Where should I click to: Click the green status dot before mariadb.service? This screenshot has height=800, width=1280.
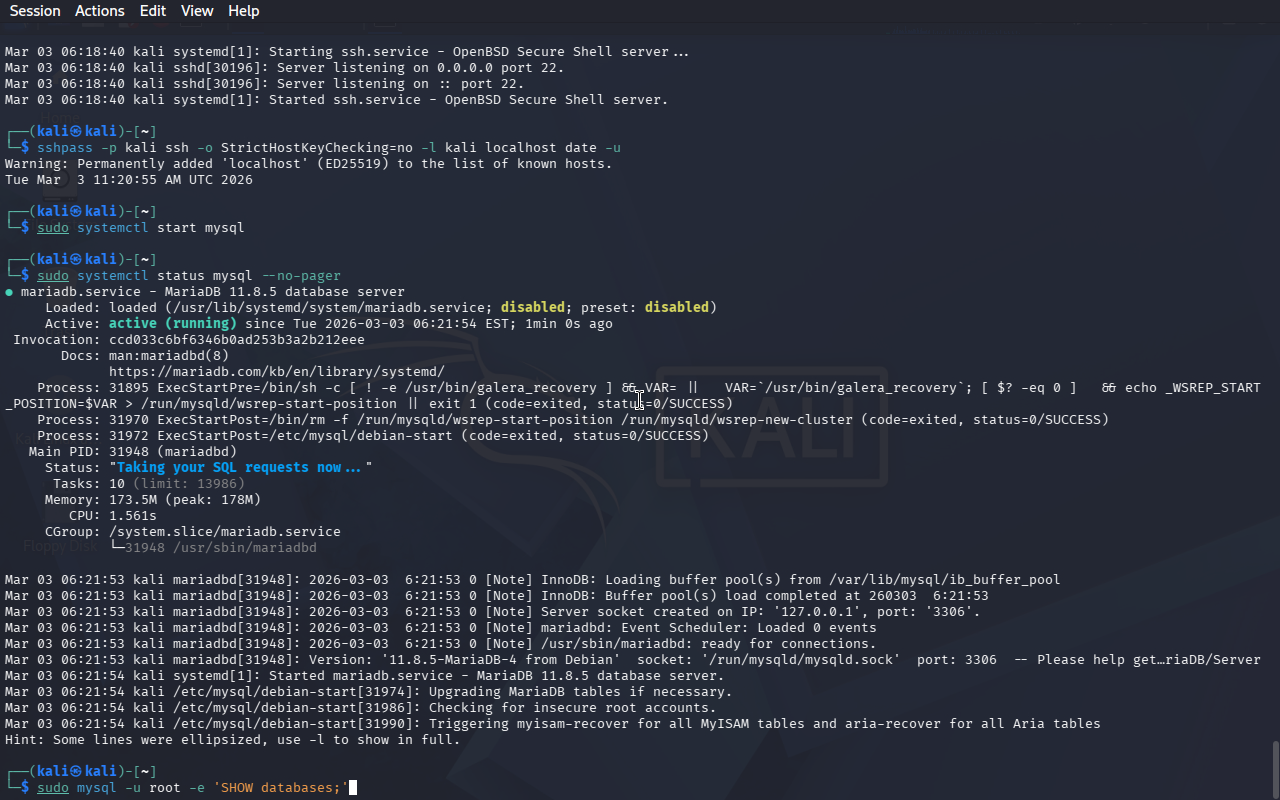click(x=9, y=292)
